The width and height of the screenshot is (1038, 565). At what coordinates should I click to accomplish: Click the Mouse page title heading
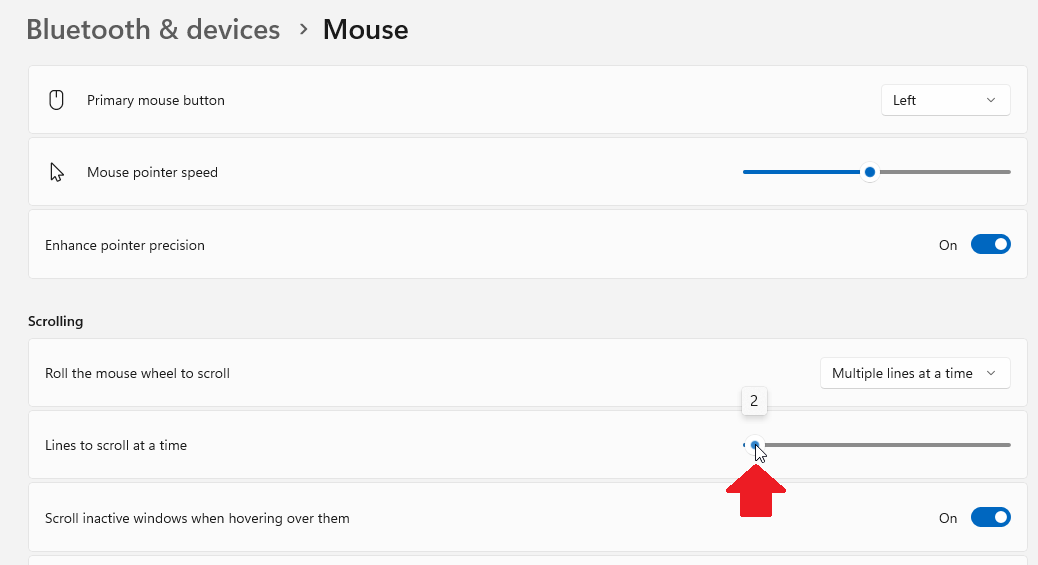tap(365, 30)
